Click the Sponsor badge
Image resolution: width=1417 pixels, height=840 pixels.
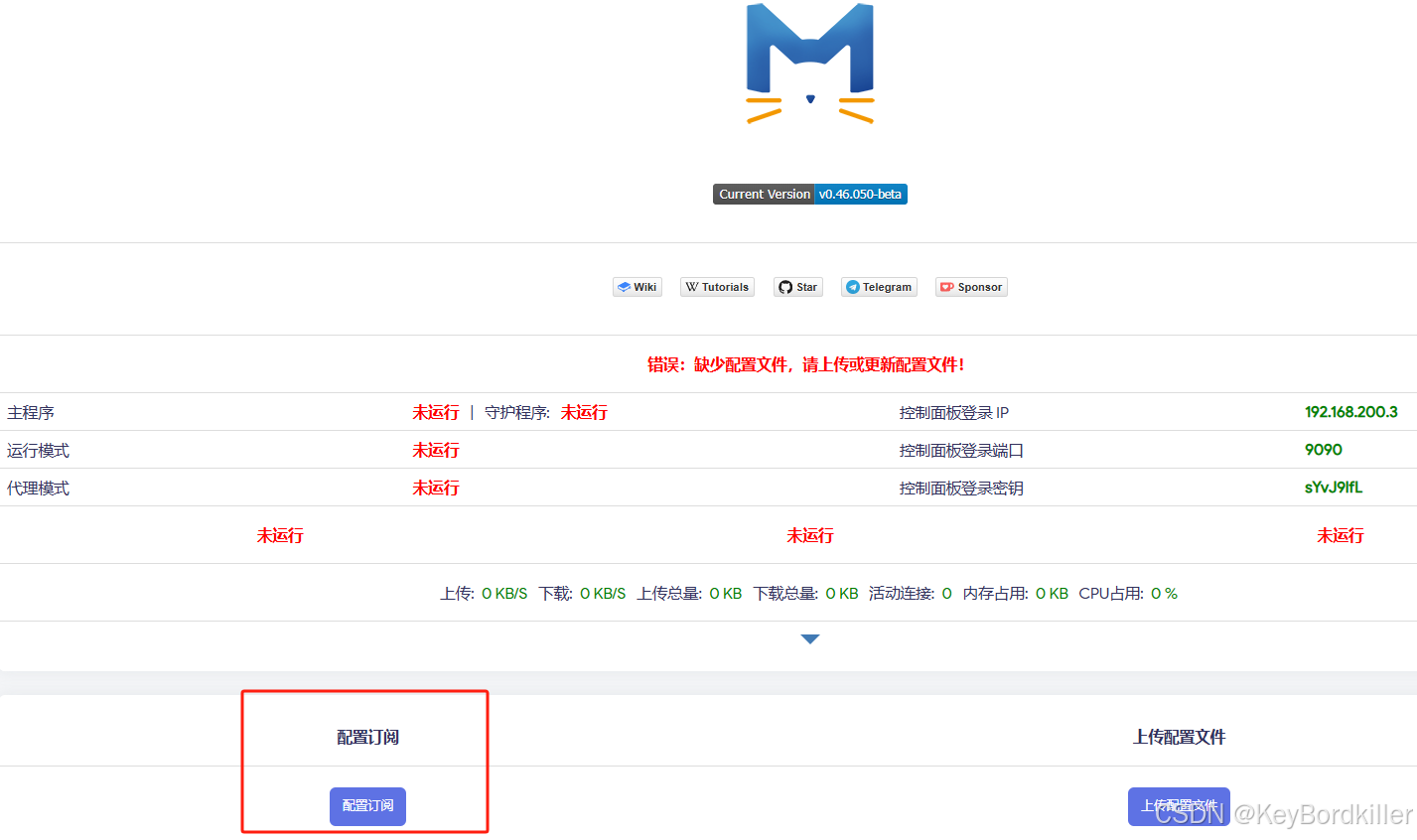[971, 287]
